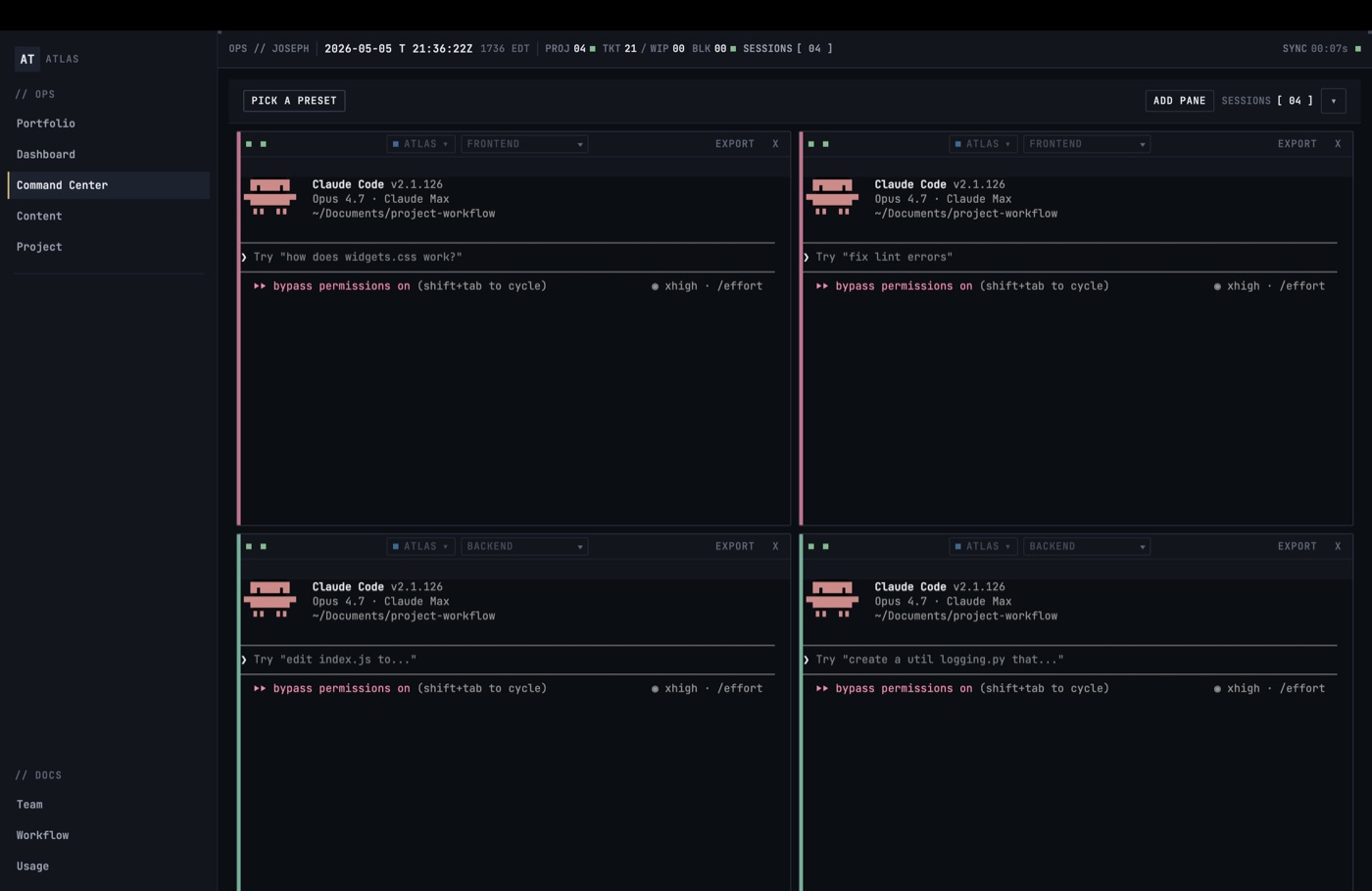Toggle bypass permissions in logging.py pane
This screenshot has height=891, width=1372.
(x=904, y=689)
